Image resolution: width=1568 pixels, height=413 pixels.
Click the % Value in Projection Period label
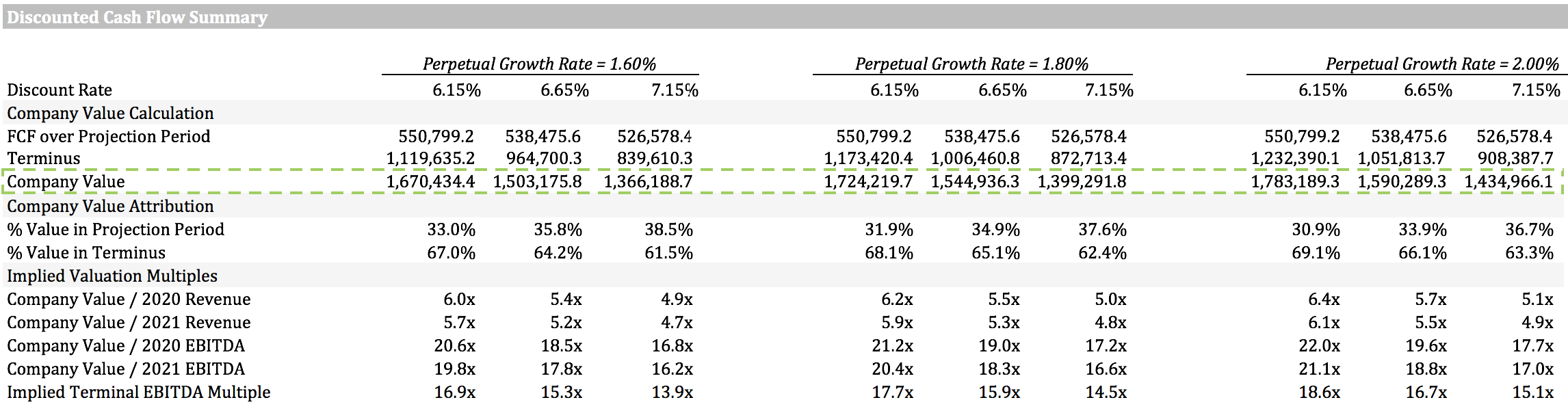(116, 230)
